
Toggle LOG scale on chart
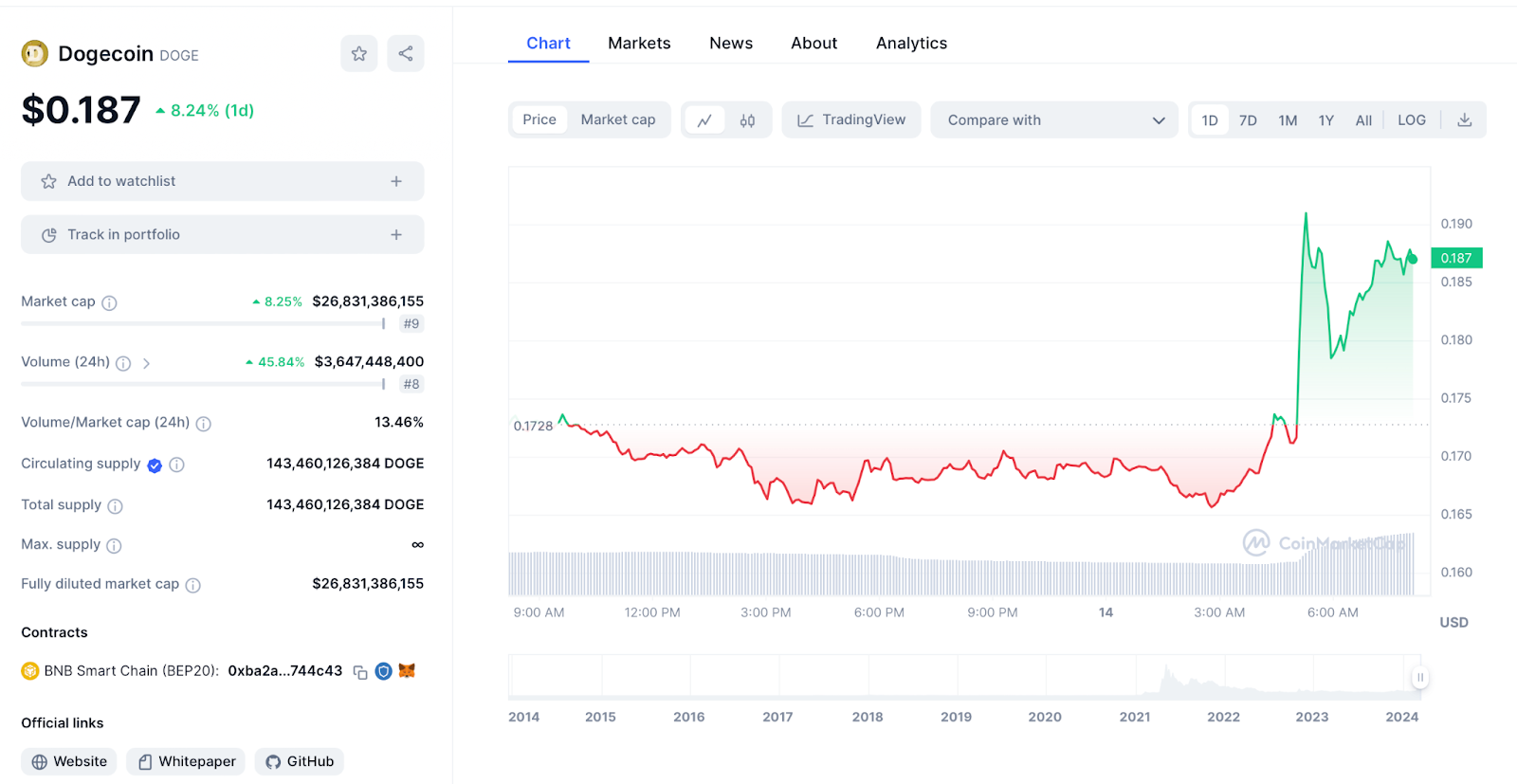[1412, 120]
